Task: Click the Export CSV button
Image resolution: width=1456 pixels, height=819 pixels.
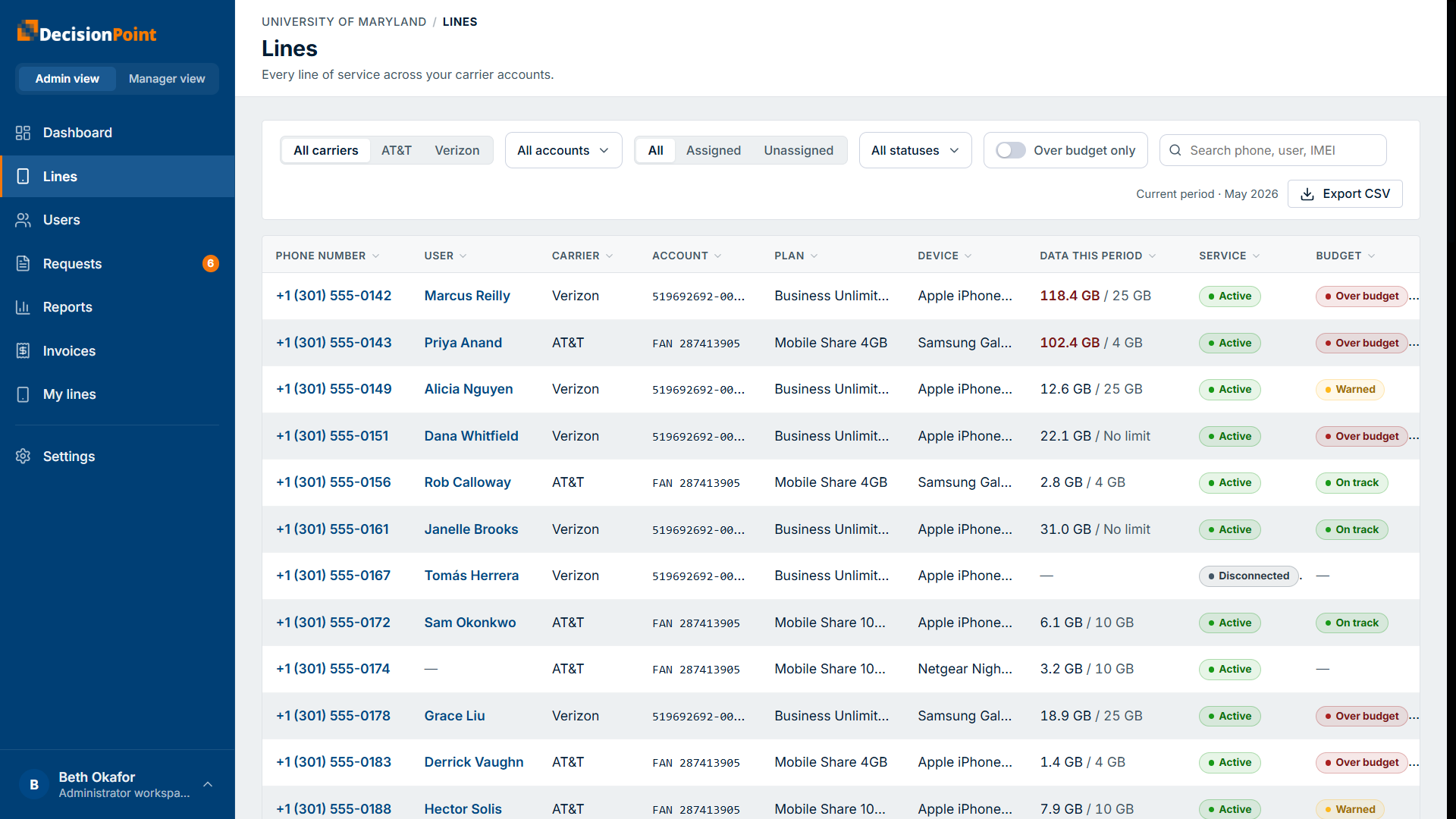Action: pos(1345,194)
